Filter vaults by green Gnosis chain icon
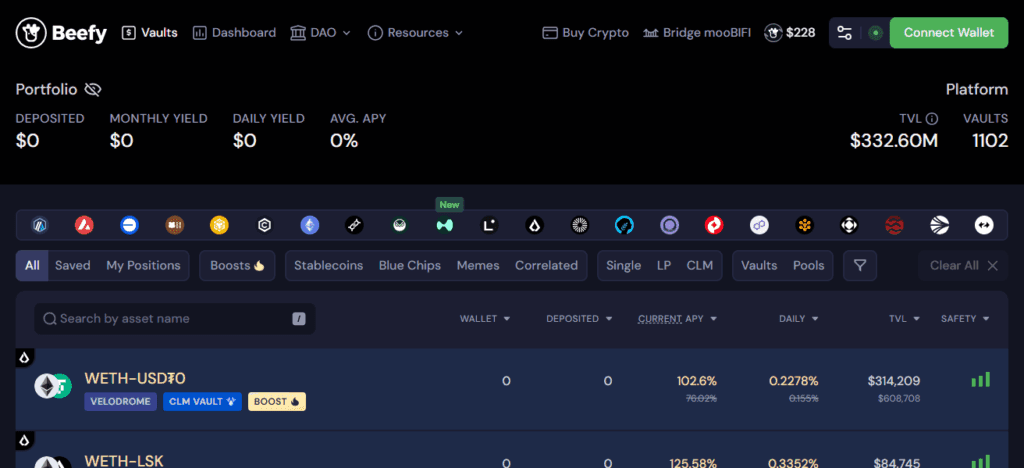Screen dimensions: 1024x468 [400, 226]
